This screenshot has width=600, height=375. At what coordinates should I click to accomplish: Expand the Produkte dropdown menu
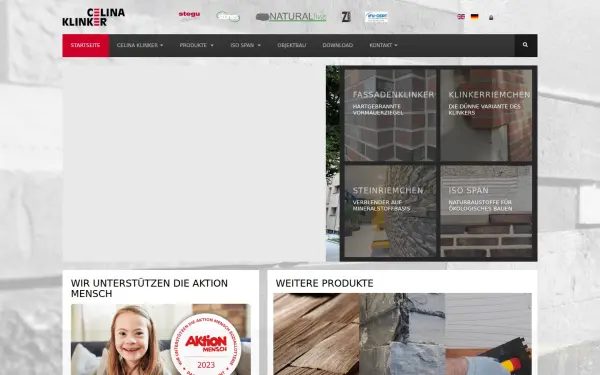[197, 45]
